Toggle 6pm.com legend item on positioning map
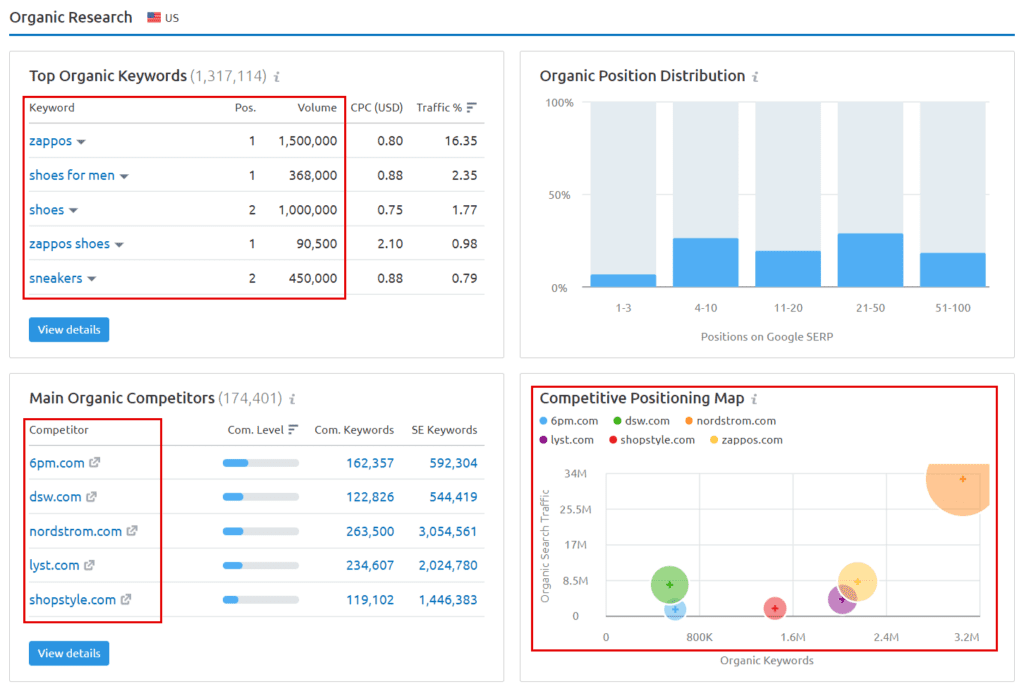 [x=569, y=421]
